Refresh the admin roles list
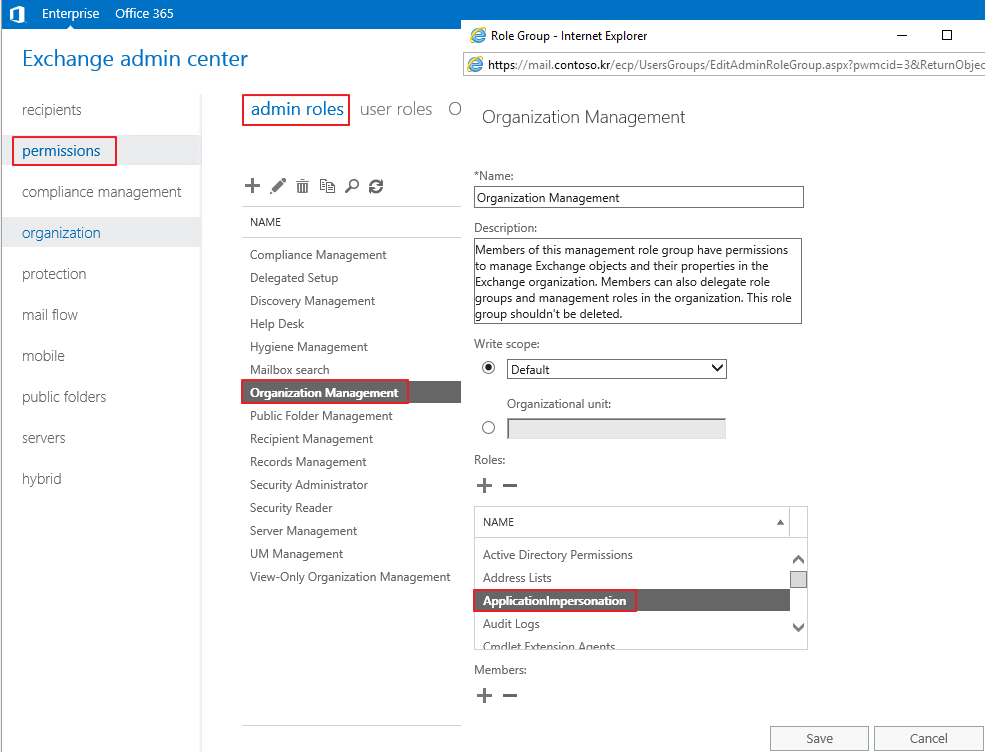The height and width of the screenshot is (752, 985). pyautogui.click(x=376, y=186)
